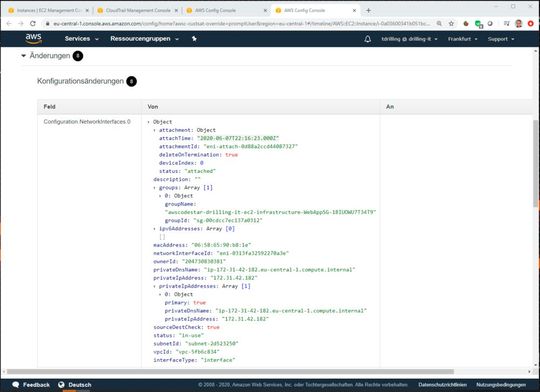Click the Feedback speech bubble icon
Image resolution: width=540 pixels, height=392 pixels.
point(16,385)
